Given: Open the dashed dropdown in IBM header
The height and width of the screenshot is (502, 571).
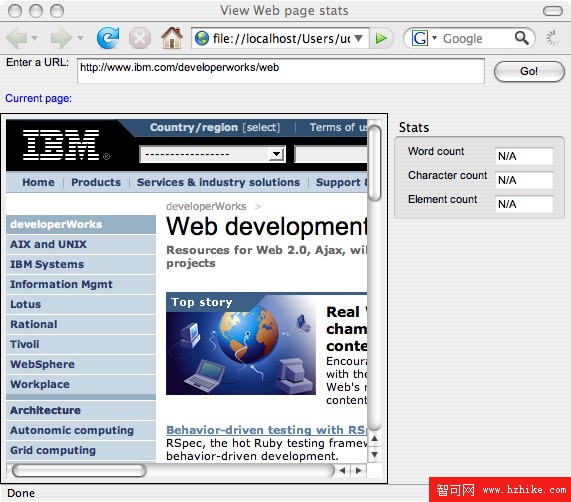Looking at the screenshot, I should pos(213,154).
